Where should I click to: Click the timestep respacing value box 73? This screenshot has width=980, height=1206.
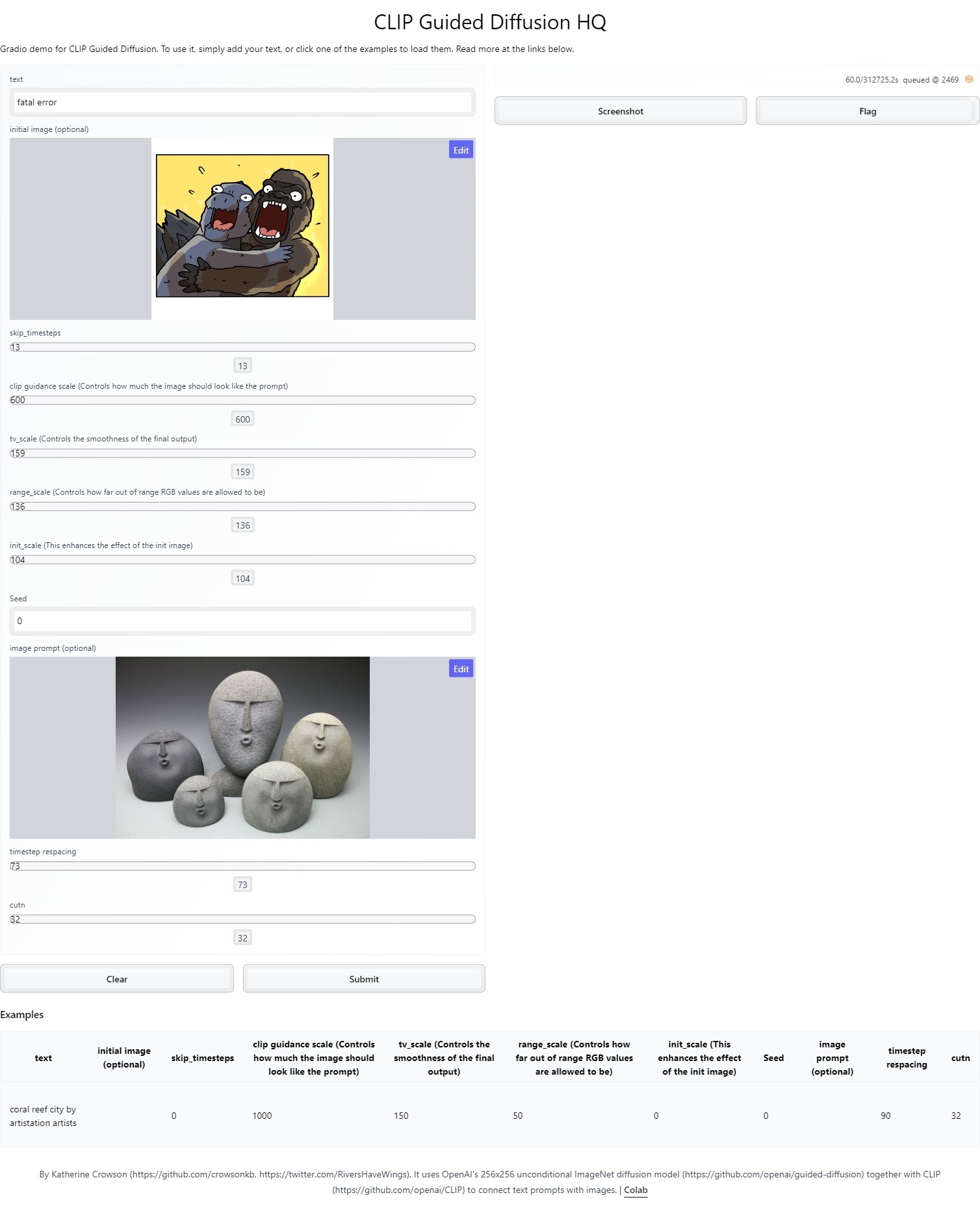point(242,885)
